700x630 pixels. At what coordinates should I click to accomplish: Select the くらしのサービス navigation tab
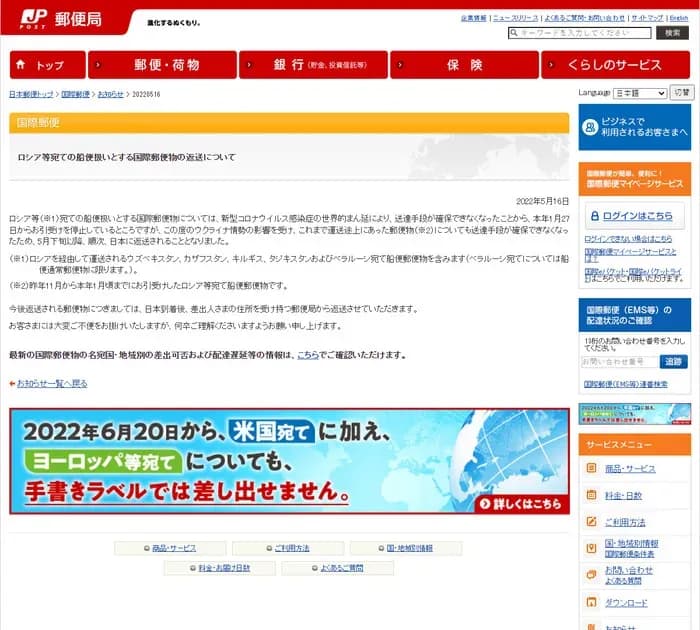point(615,65)
